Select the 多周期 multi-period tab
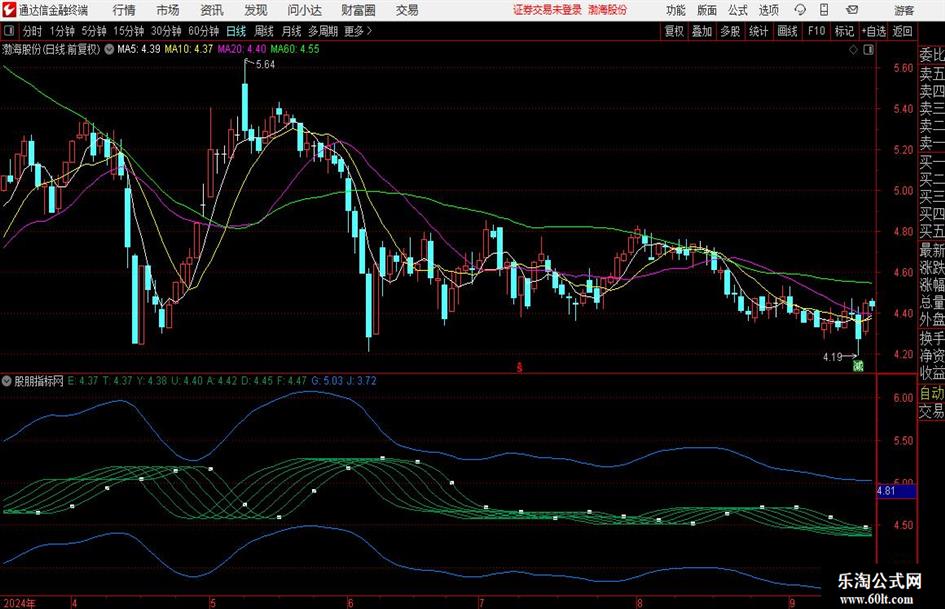 click(322, 31)
